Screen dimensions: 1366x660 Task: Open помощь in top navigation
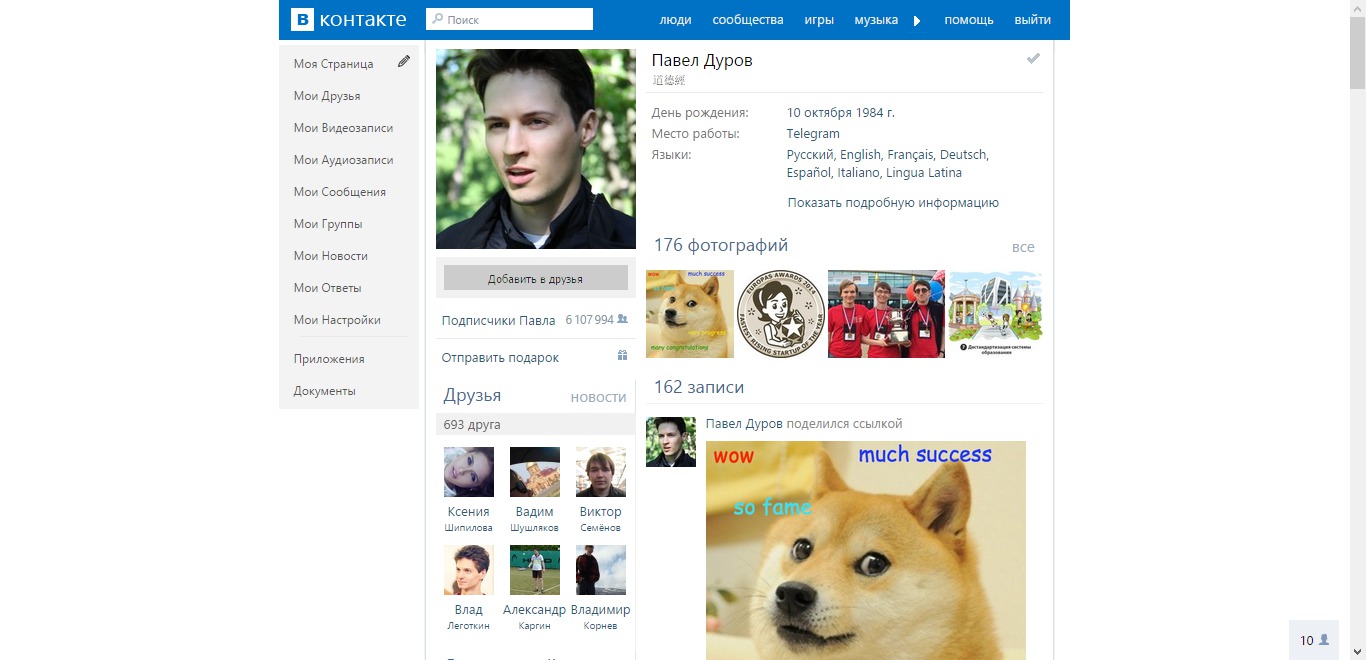pos(969,19)
